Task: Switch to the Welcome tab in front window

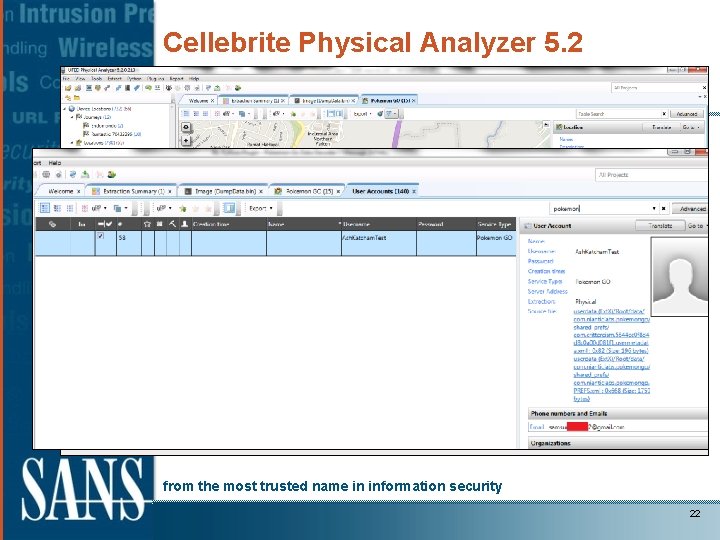Action: coord(61,191)
